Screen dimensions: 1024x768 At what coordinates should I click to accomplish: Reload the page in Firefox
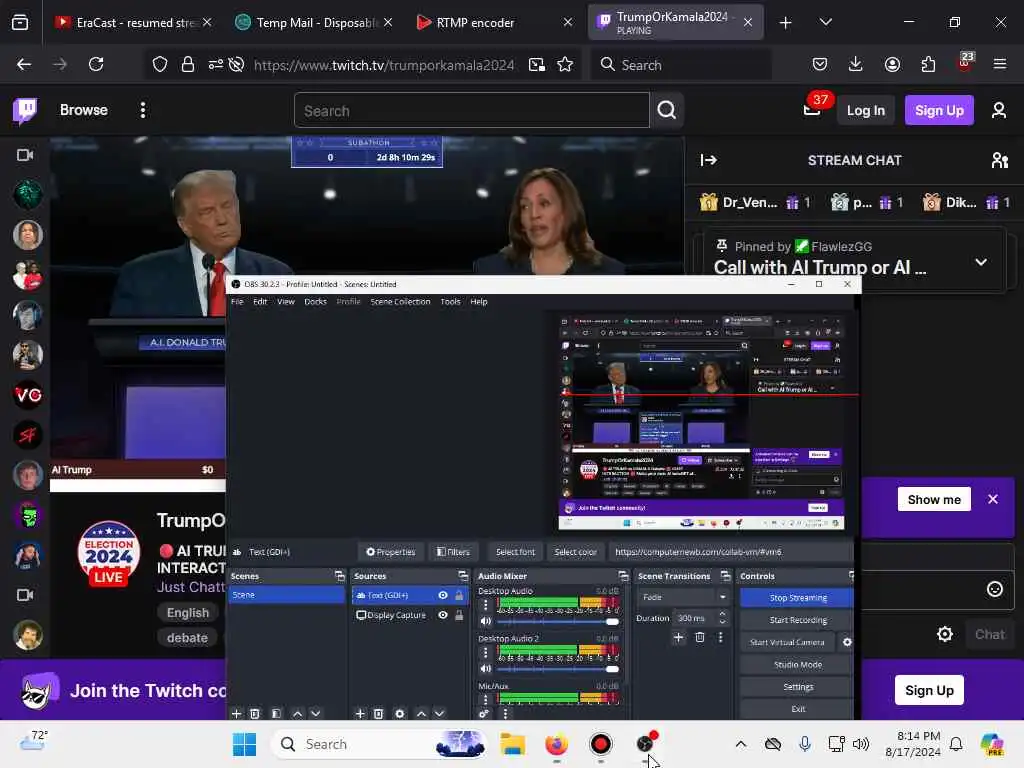96,64
